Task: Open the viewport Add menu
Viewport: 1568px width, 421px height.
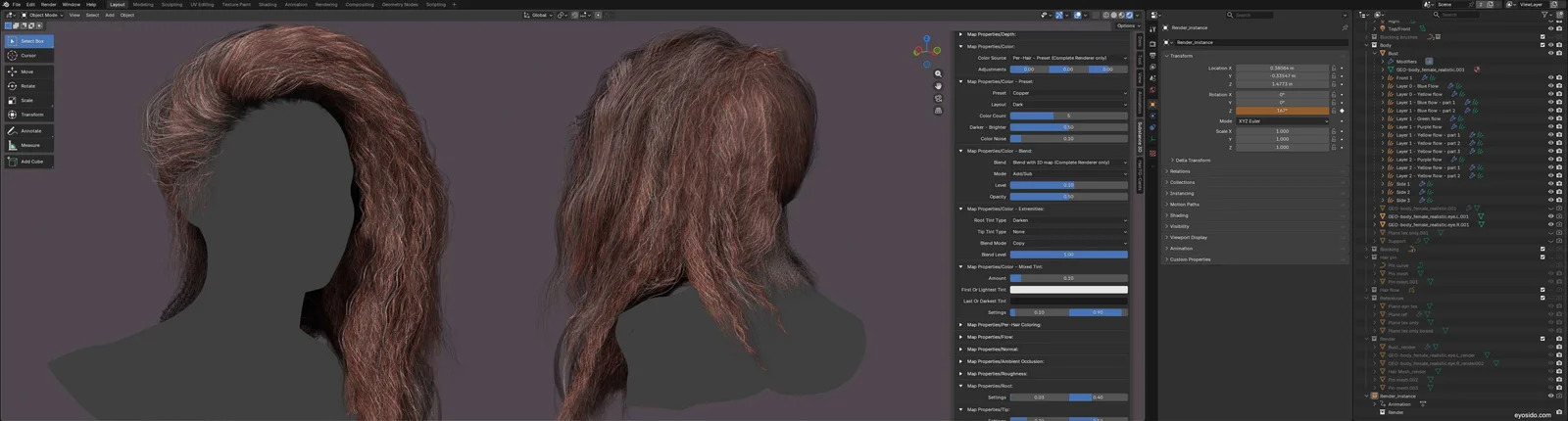Action: pos(110,15)
